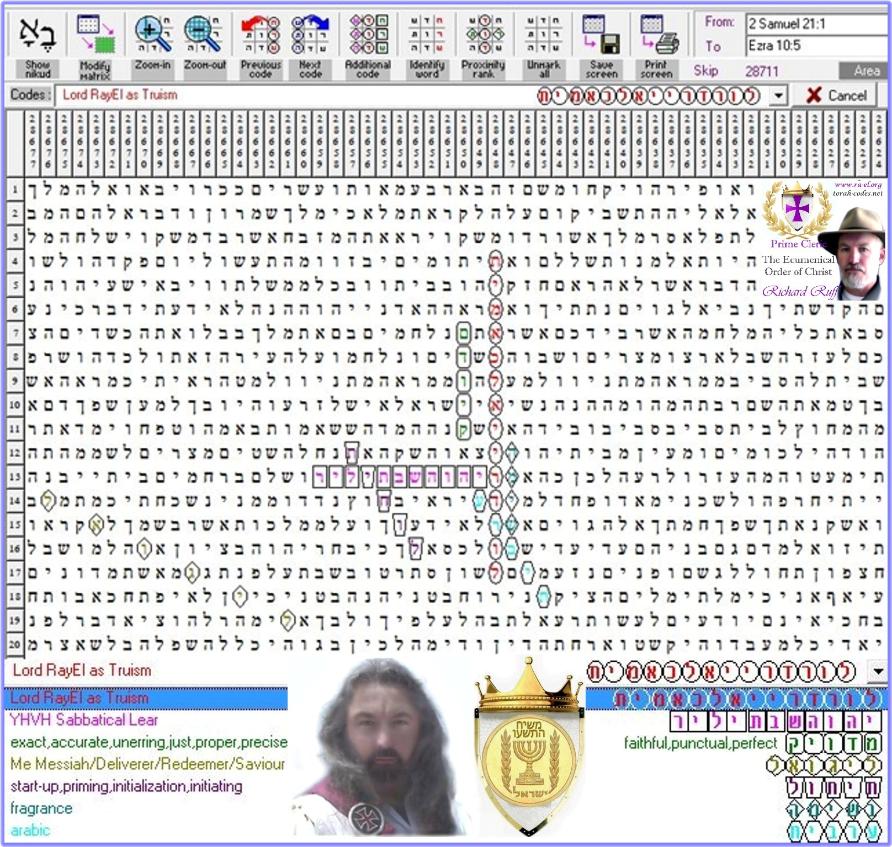Toggle the Show nikud icon
The image size is (892, 847).
click(38, 34)
